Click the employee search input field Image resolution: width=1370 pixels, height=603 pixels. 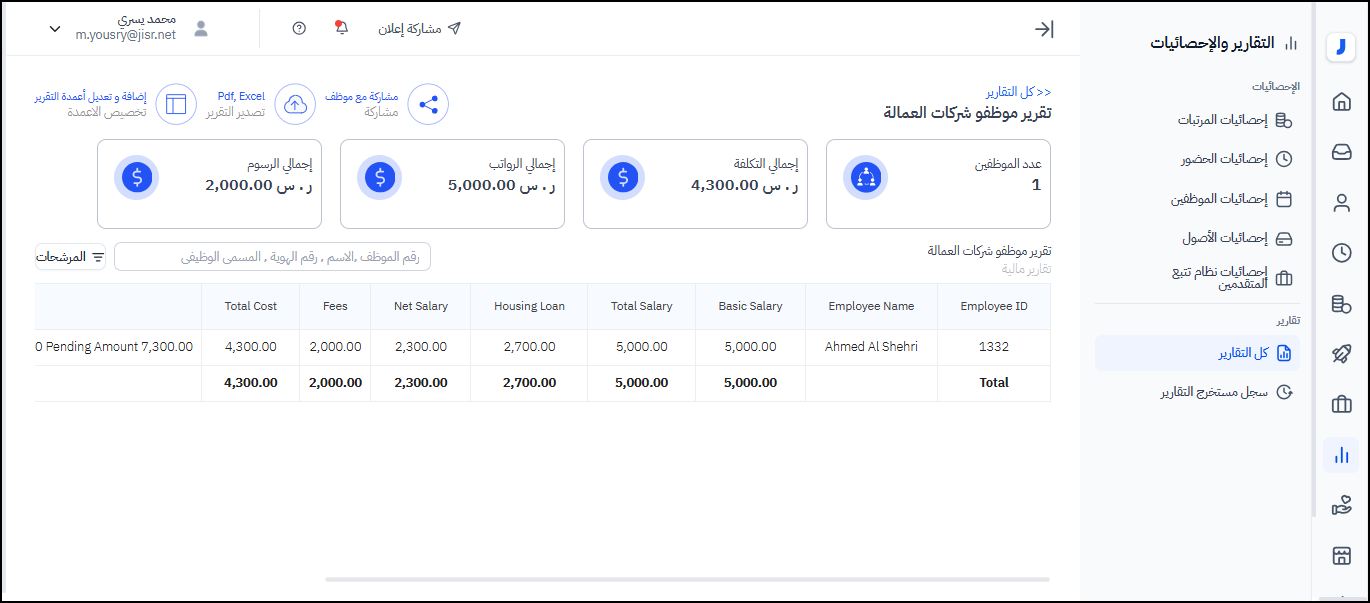pos(272,257)
